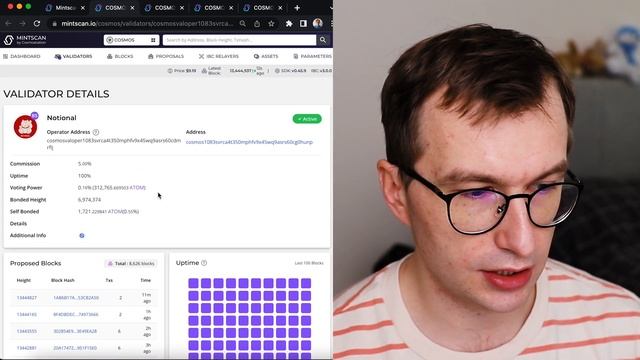
Task: Click the mintscan.io address bar URL
Action: [x=147, y=24]
